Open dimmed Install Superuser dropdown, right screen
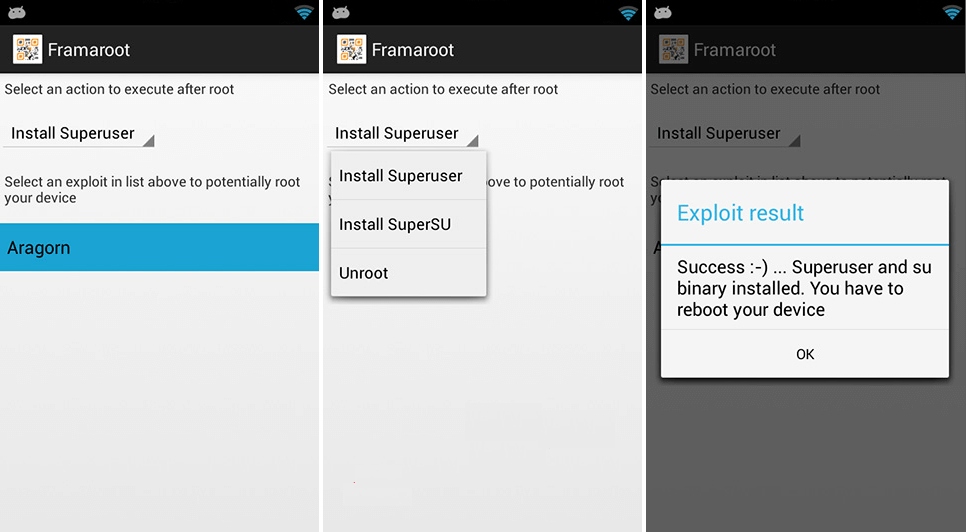Screen dimensions: 966x532 coord(724,133)
